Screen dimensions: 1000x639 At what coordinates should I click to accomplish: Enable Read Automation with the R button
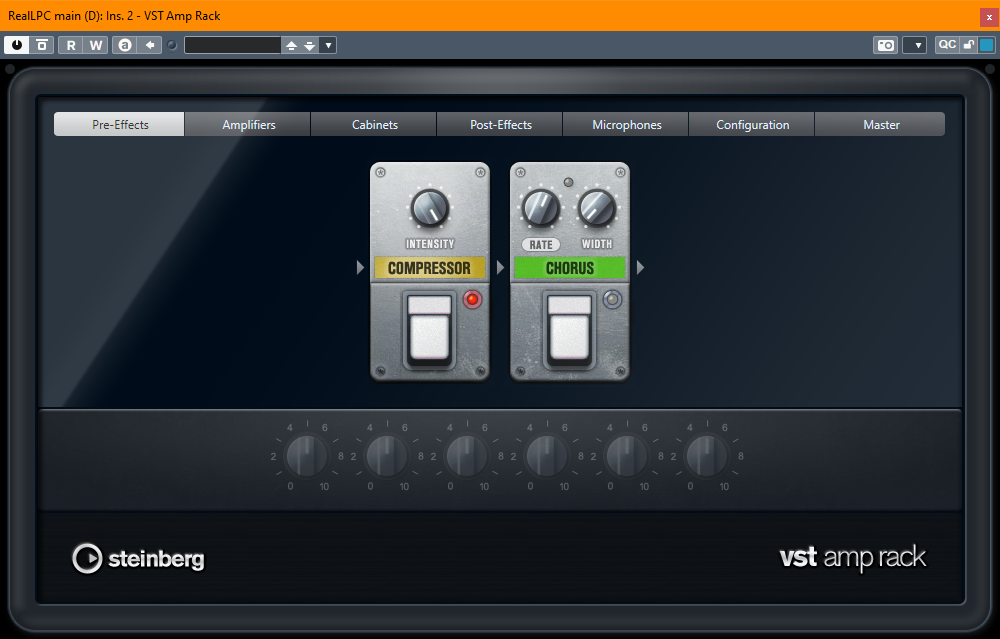click(x=71, y=45)
